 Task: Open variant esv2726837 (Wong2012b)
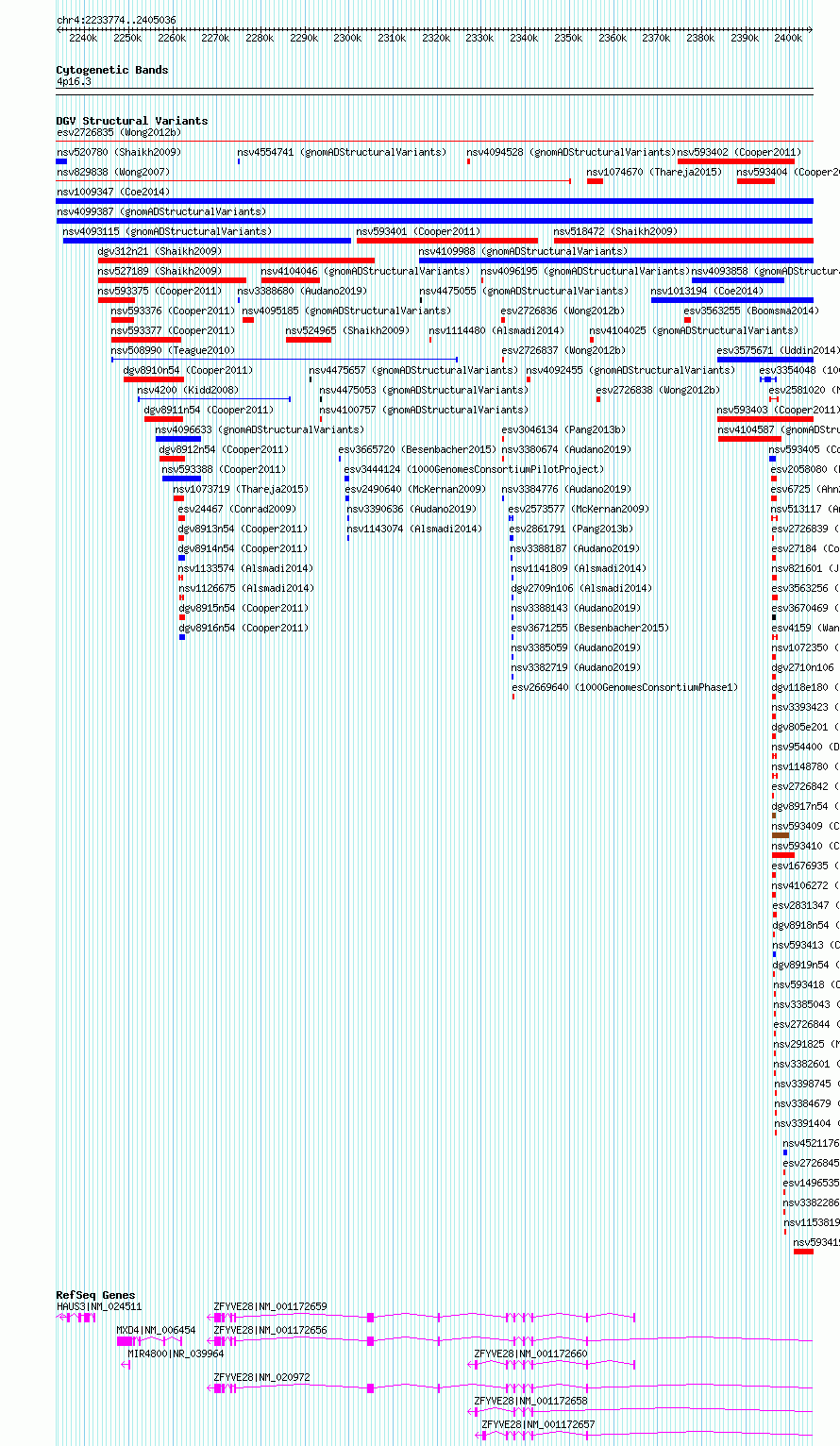click(563, 350)
